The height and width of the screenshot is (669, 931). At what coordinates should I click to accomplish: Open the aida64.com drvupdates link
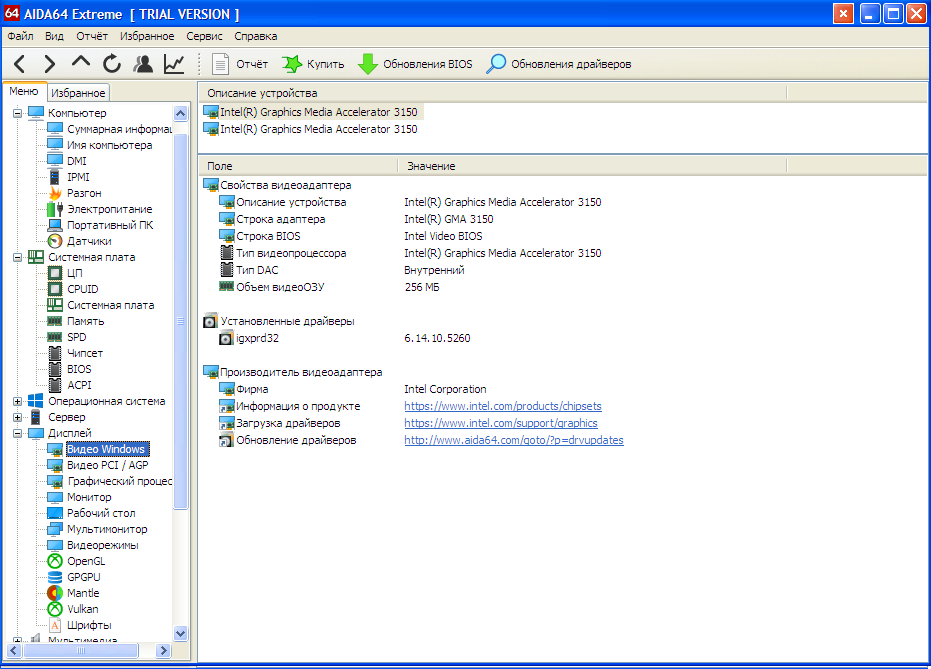point(514,440)
